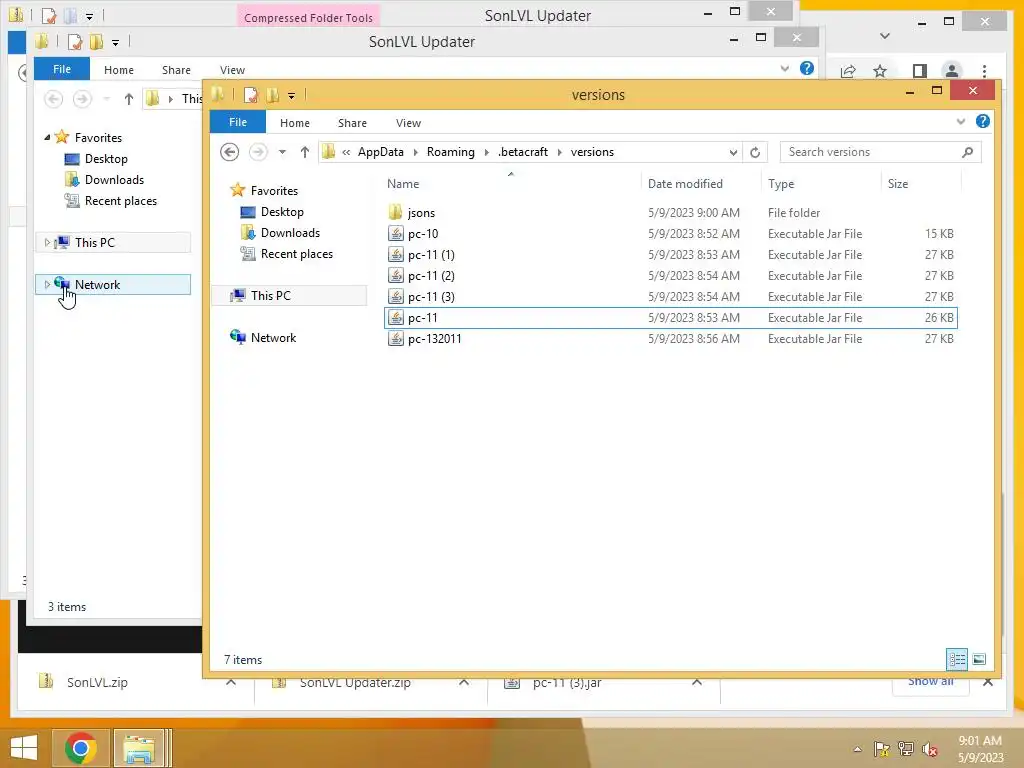Open Home tab in SonLVL Updater window
Image resolution: width=1024 pixels, height=768 pixels.
[119, 70]
